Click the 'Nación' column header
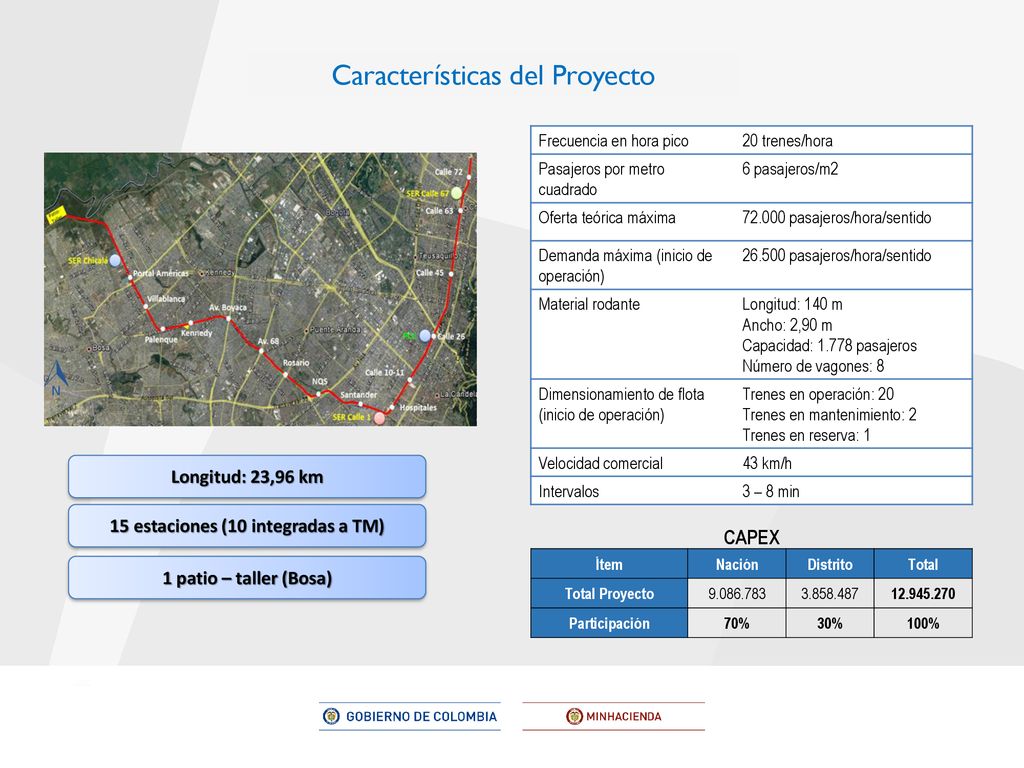Viewport: 1024px width, 768px height. (x=737, y=564)
